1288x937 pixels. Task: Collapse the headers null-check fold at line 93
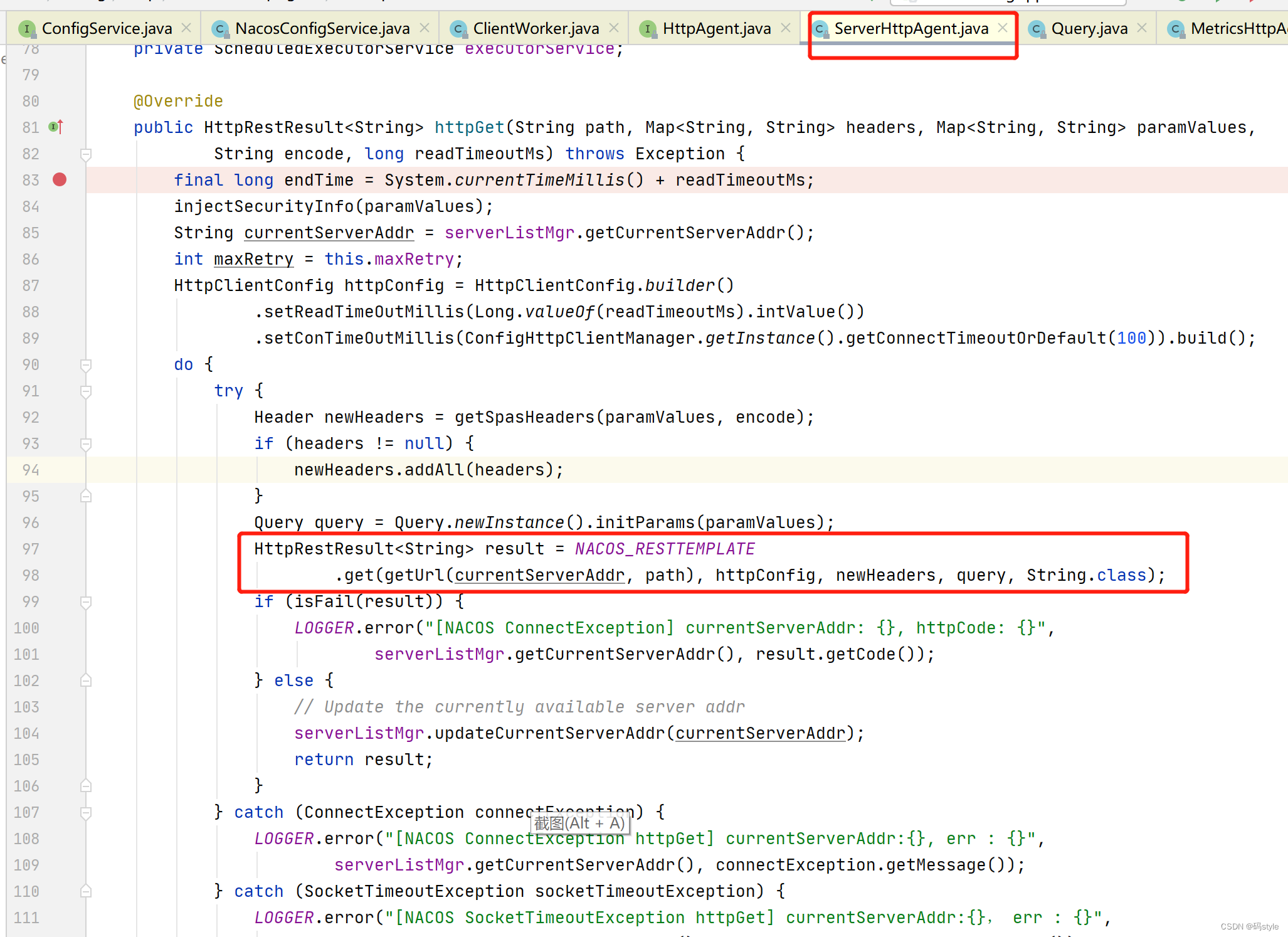[x=87, y=444]
